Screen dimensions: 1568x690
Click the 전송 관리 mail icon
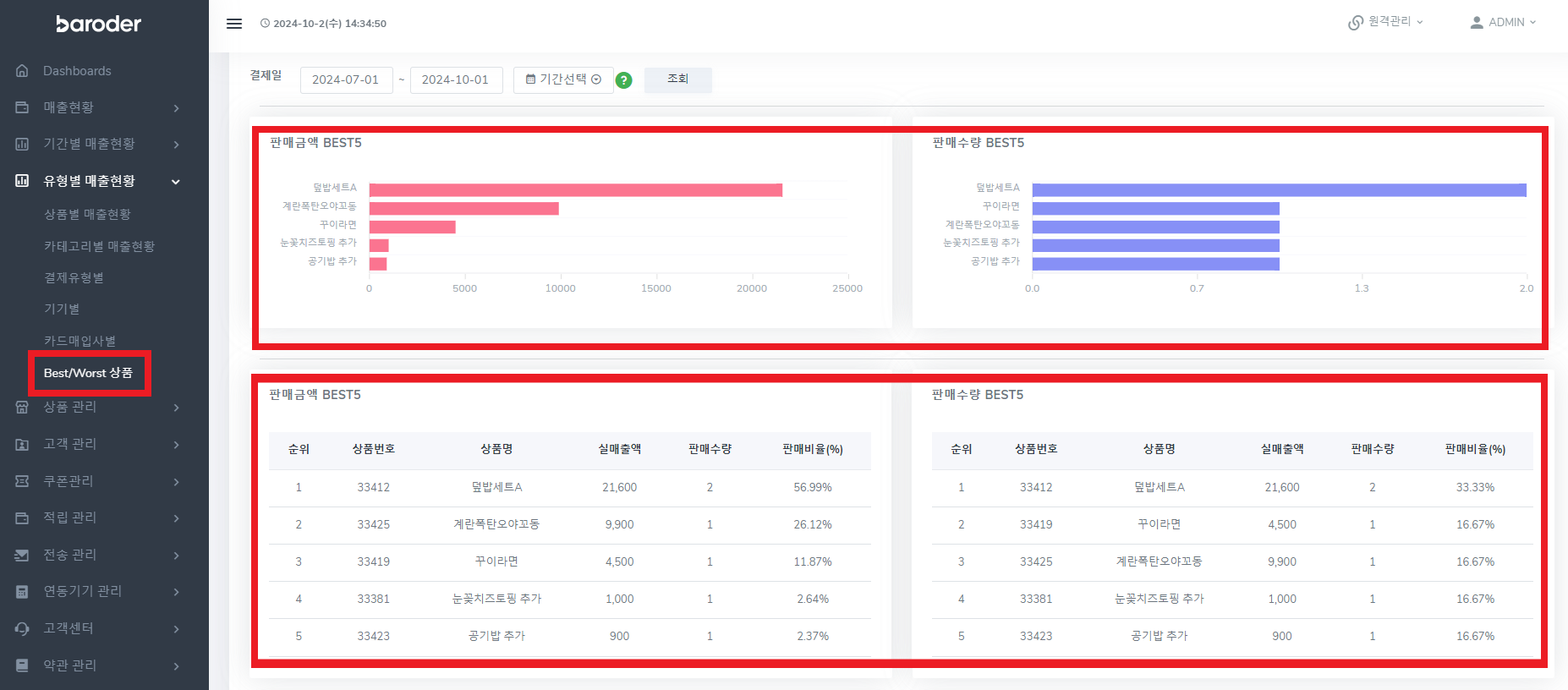click(x=22, y=555)
